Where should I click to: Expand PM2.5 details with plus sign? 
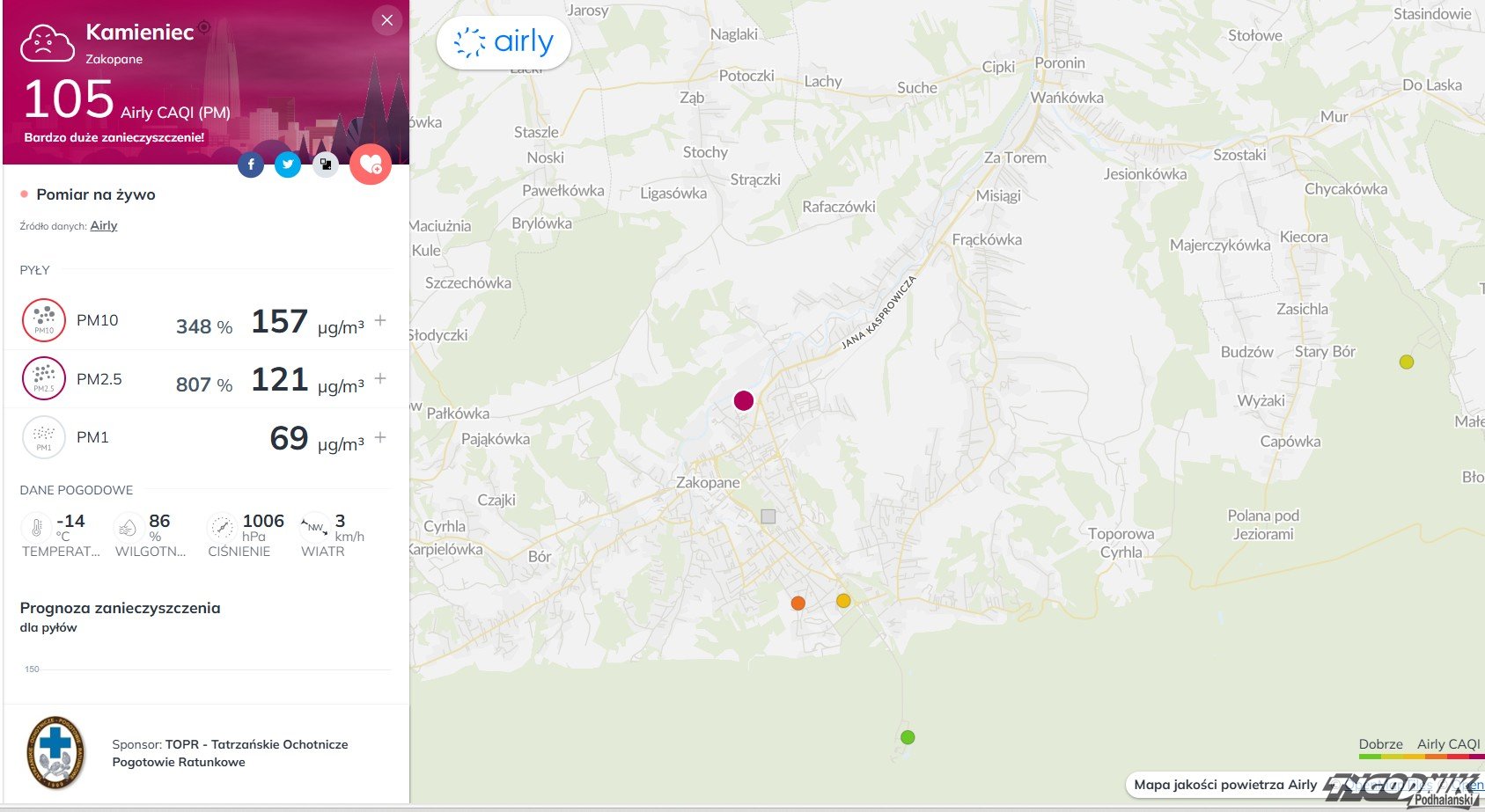[380, 378]
